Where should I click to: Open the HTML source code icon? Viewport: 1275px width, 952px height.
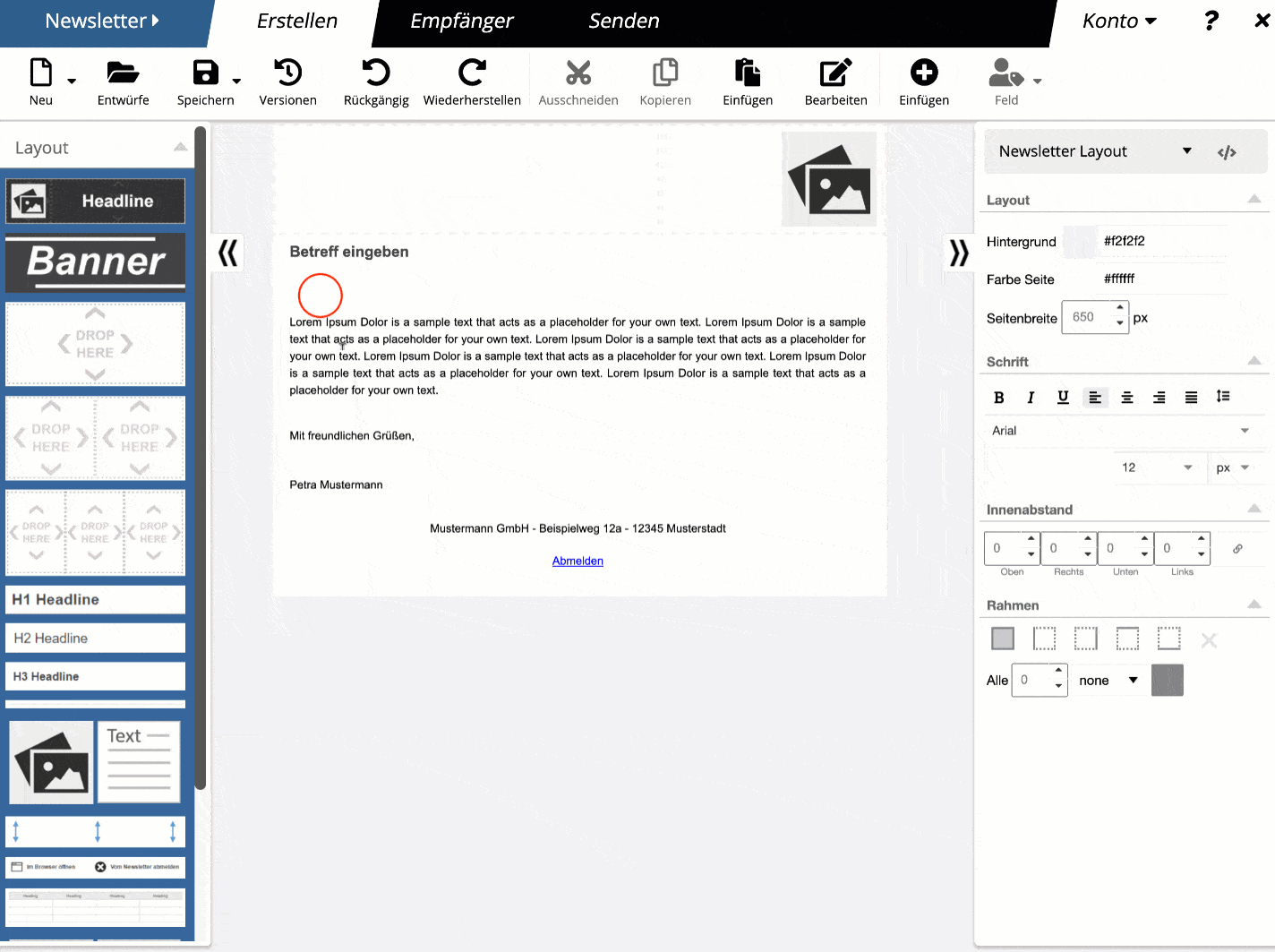point(1227,152)
